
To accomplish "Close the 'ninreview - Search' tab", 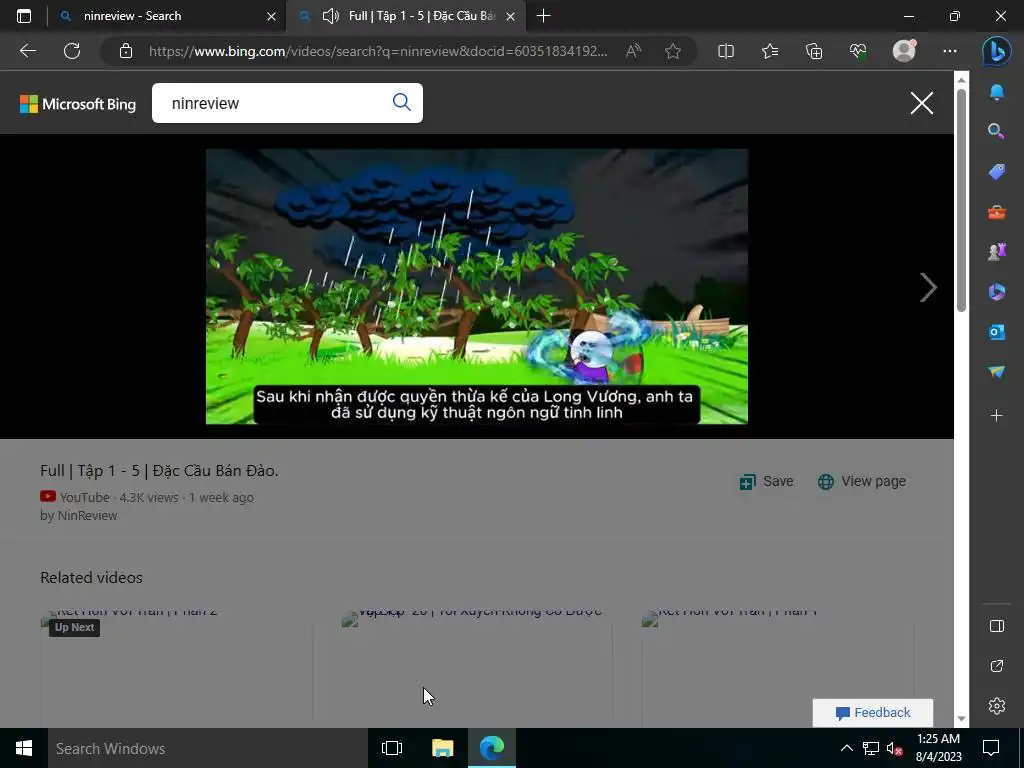I will (x=271, y=16).
